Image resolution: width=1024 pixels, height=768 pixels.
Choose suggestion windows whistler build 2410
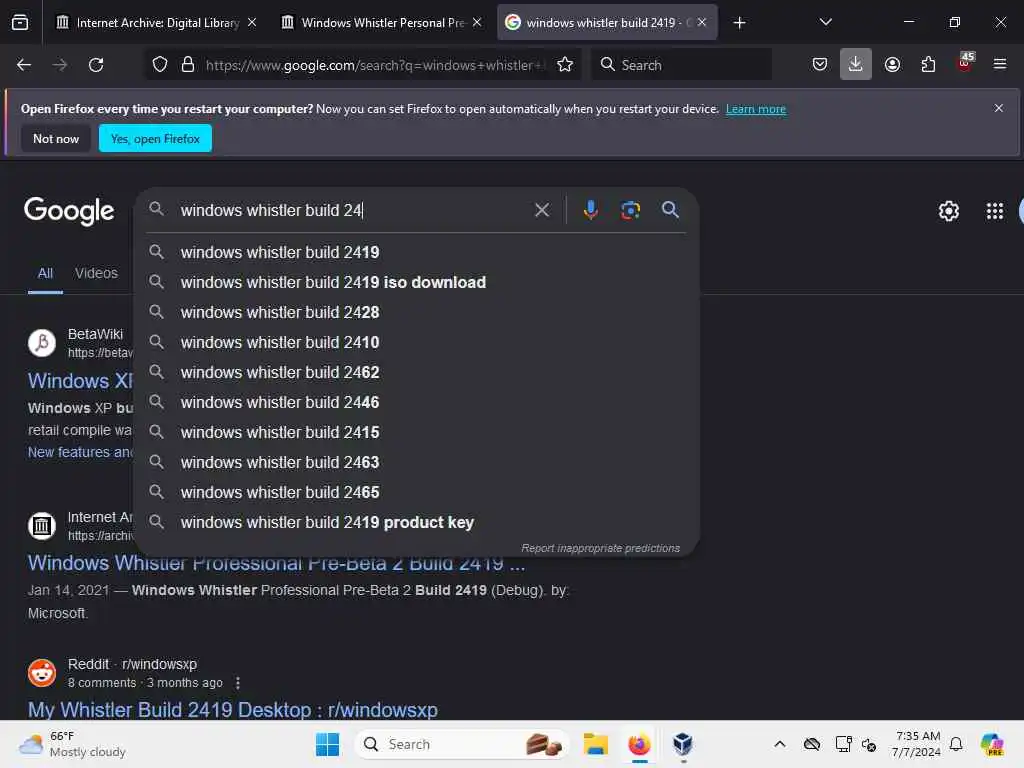coord(417,342)
